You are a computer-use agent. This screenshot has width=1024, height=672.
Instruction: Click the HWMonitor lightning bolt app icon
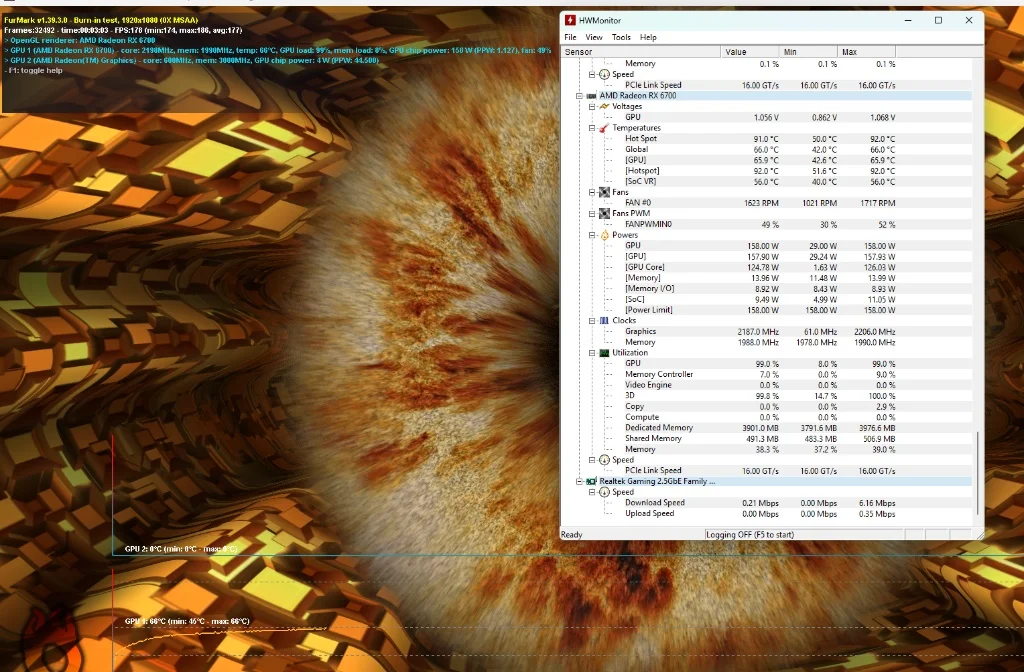coord(570,20)
